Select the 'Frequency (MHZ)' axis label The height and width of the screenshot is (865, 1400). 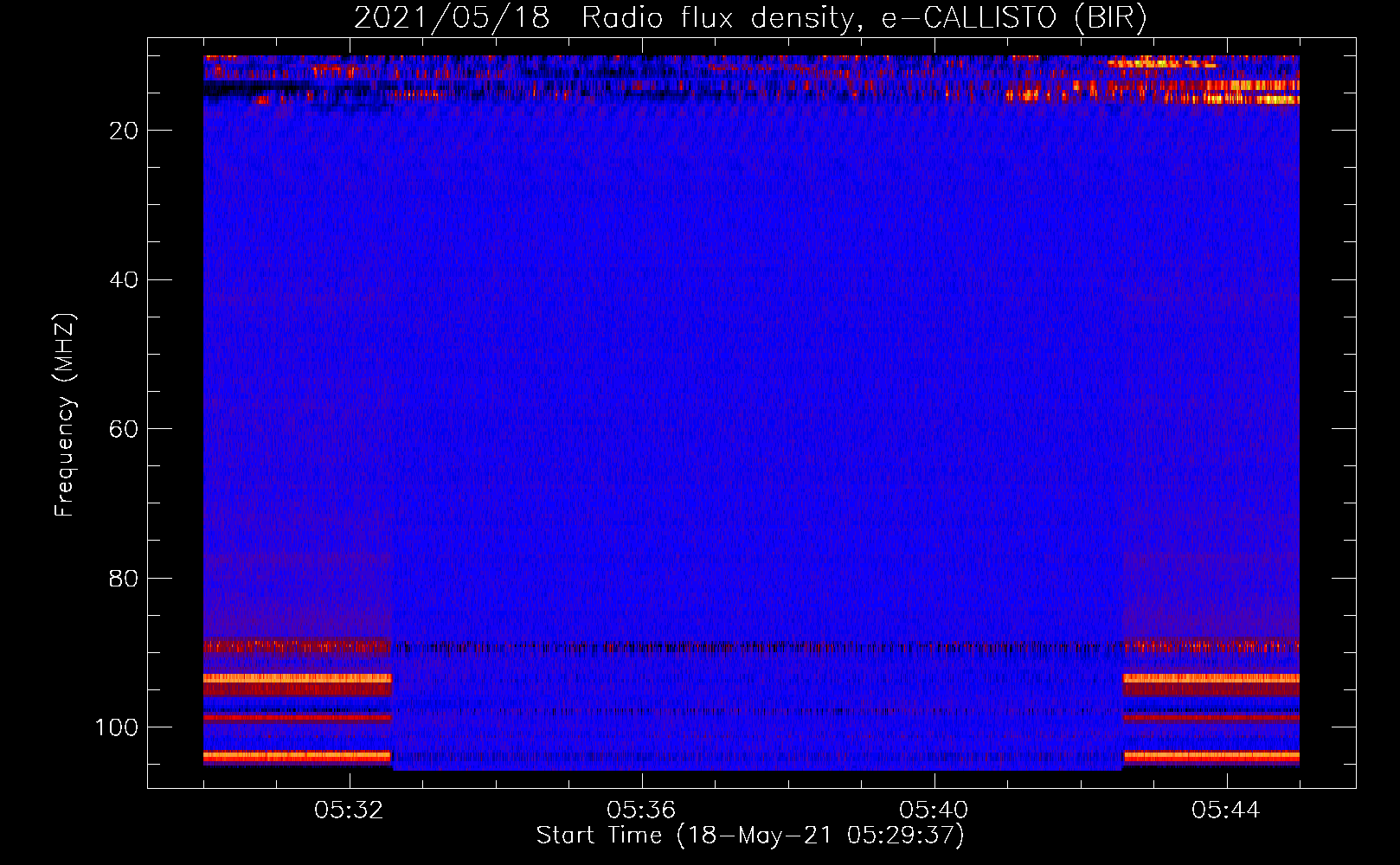click(x=65, y=414)
